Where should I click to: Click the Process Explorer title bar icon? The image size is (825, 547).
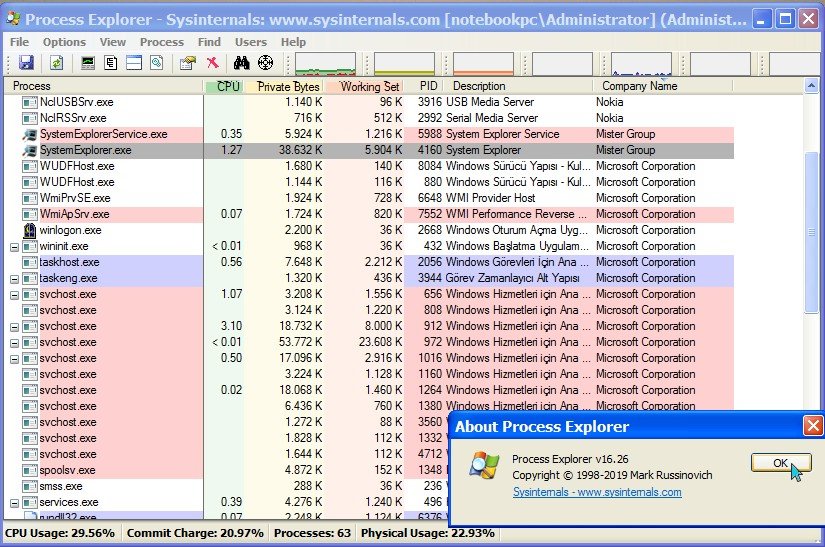point(13,19)
